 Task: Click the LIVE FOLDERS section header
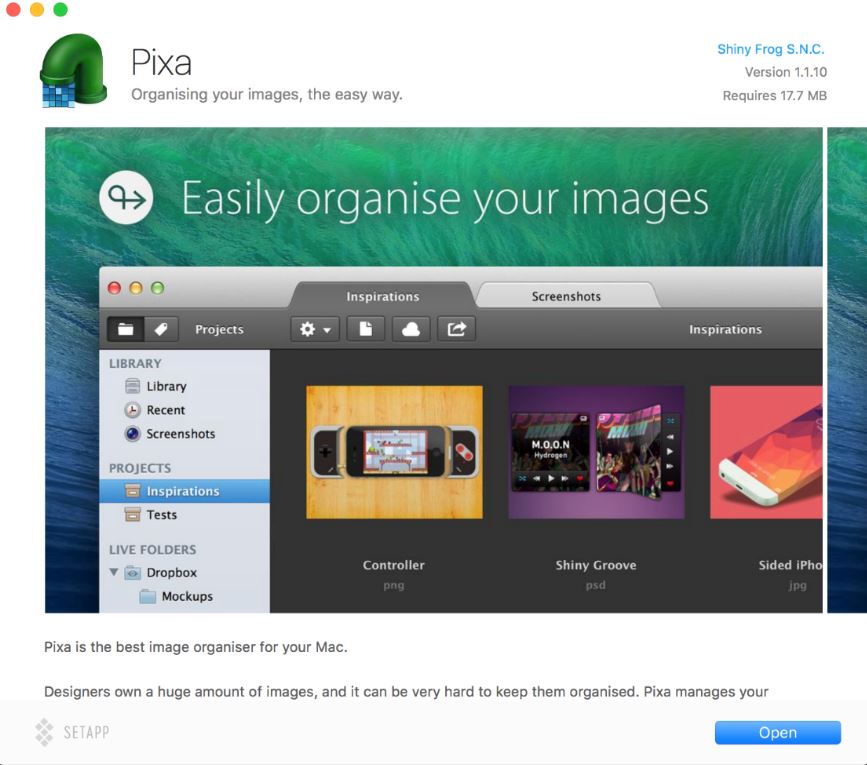(x=153, y=550)
